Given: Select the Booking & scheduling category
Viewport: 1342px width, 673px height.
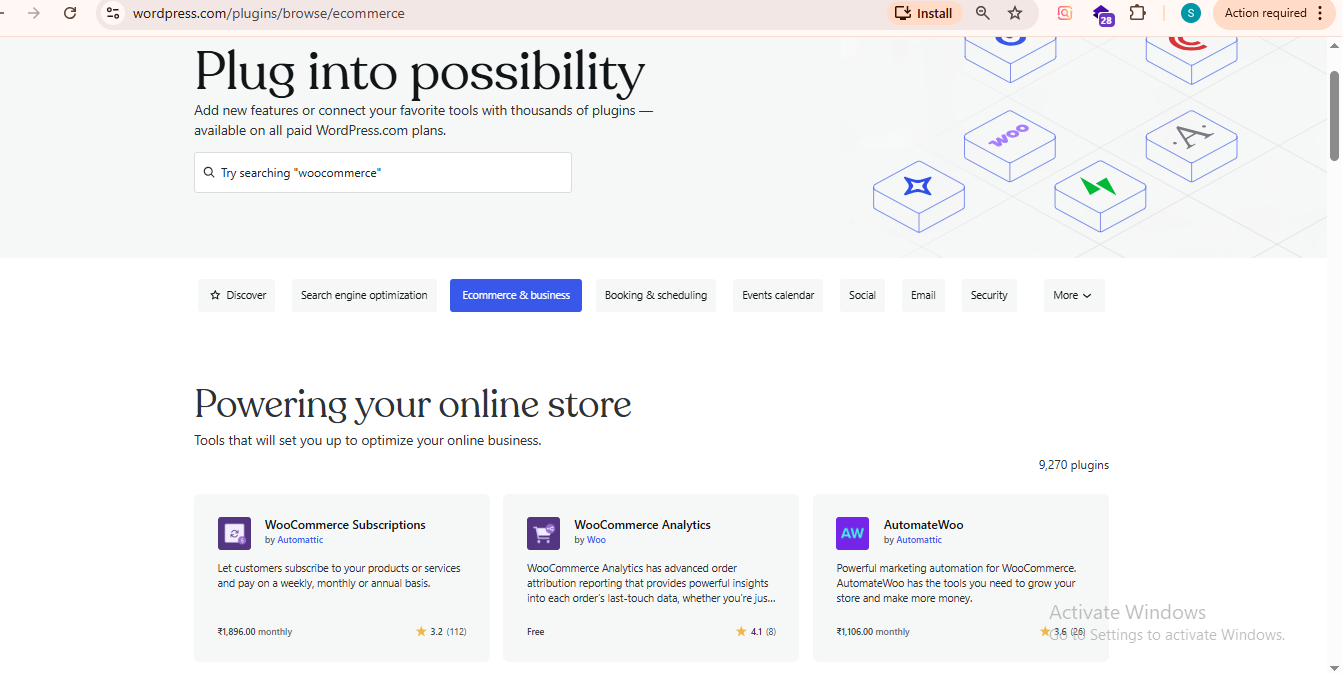Looking at the screenshot, I should 655,295.
